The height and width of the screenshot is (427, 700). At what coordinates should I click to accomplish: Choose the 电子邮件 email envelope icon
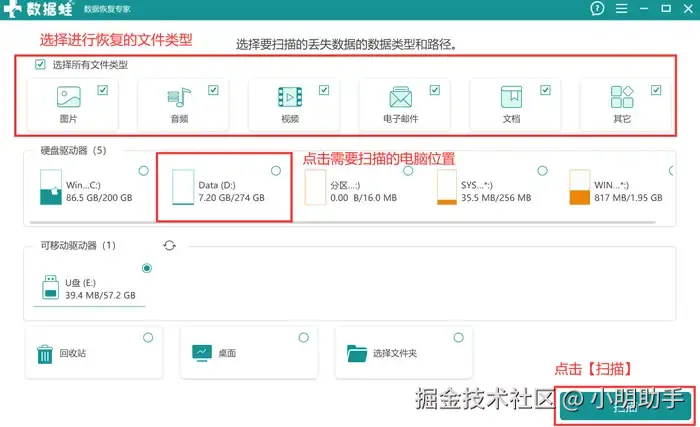[x=400, y=97]
